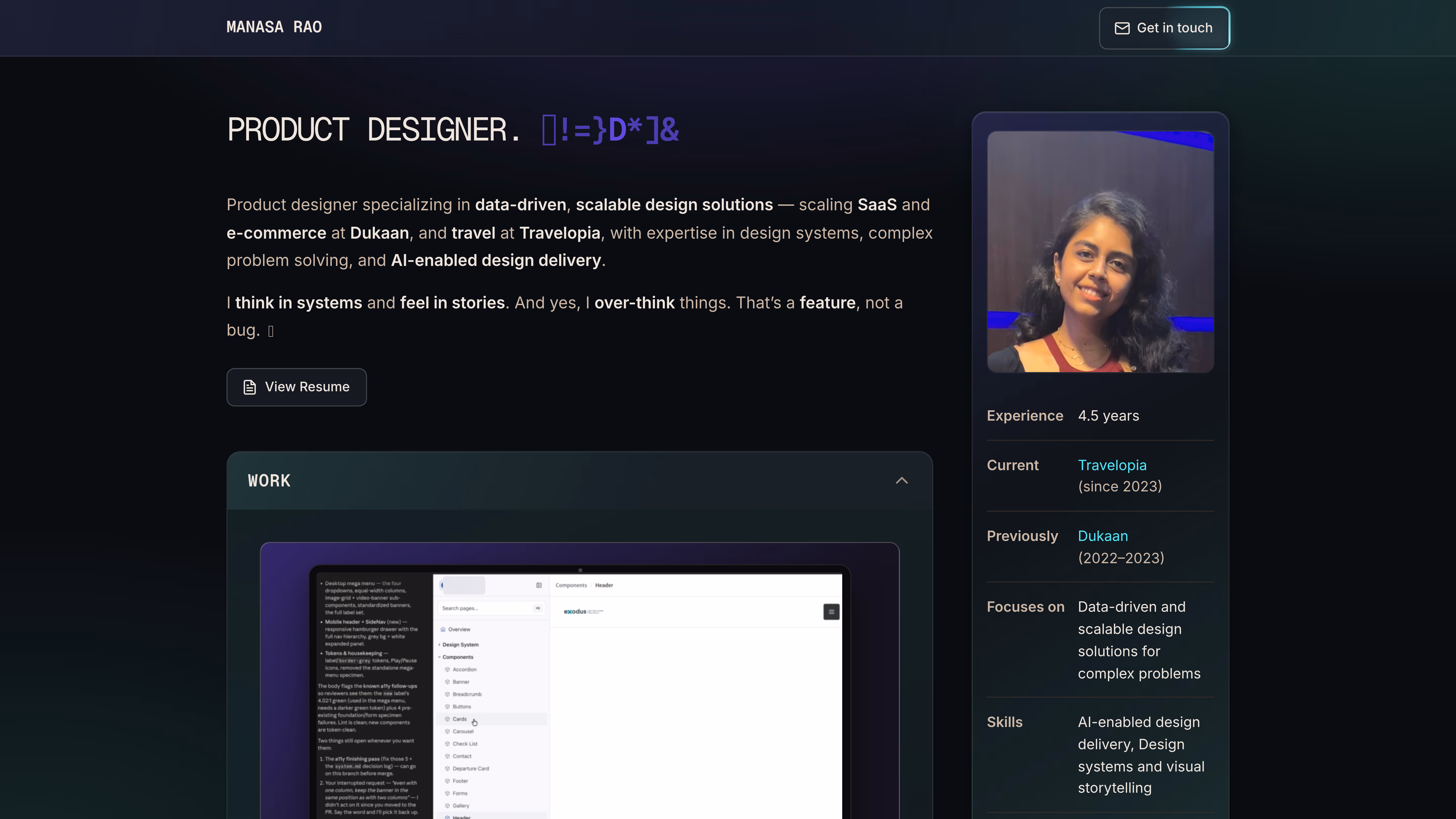Select 'Contact' in the preview sidebar
This screenshot has width=1456, height=819.
tap(462, 756)
